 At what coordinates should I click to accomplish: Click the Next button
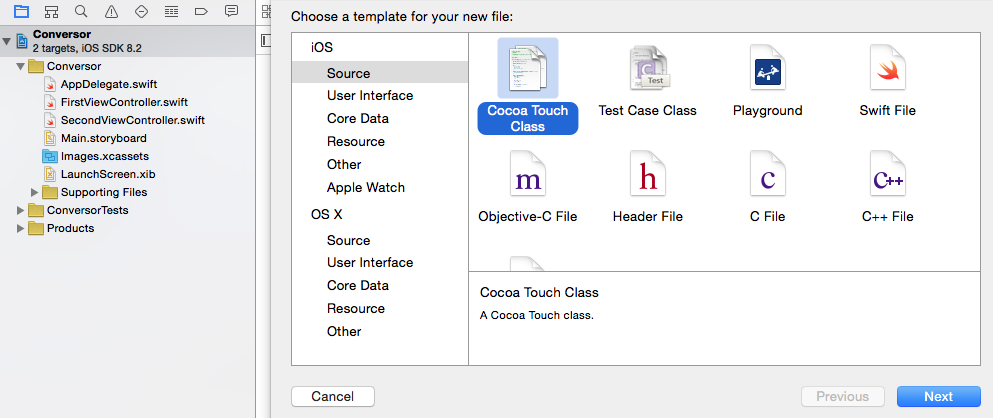pyautogui.click(x=939, y=396)
